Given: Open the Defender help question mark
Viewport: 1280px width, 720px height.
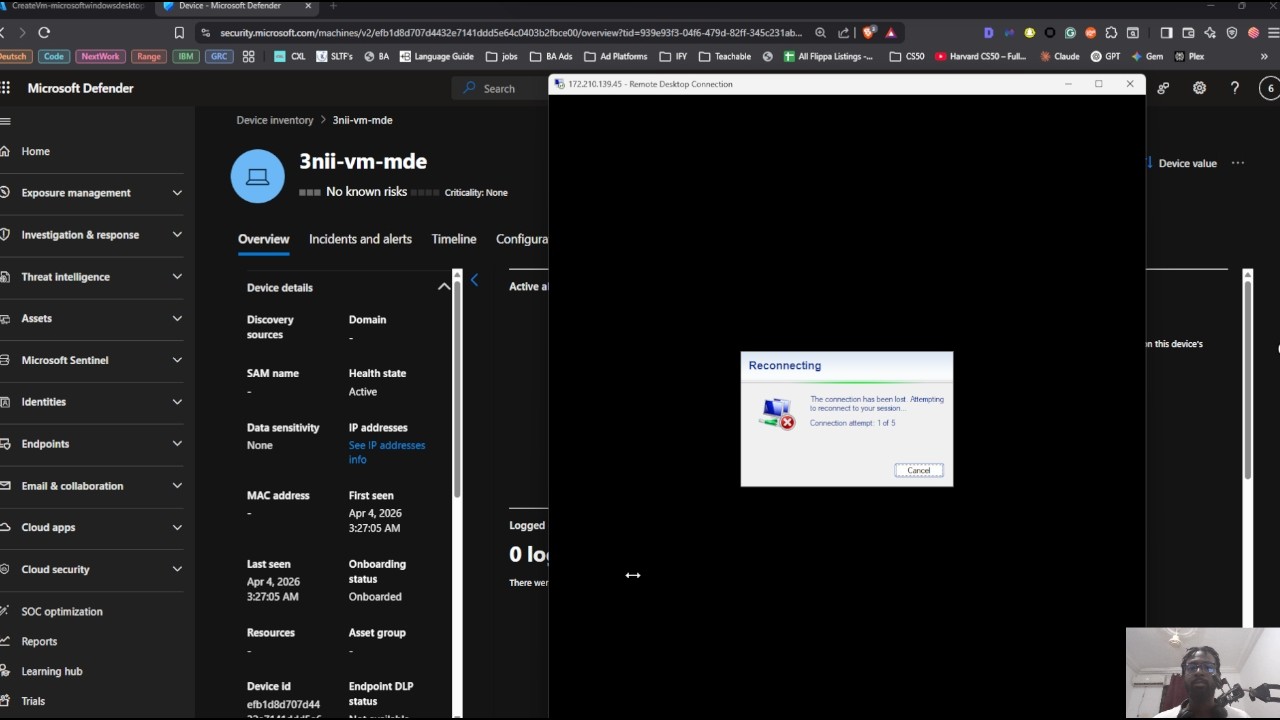Looking at the screenshot, I should tap(1235, 88).
